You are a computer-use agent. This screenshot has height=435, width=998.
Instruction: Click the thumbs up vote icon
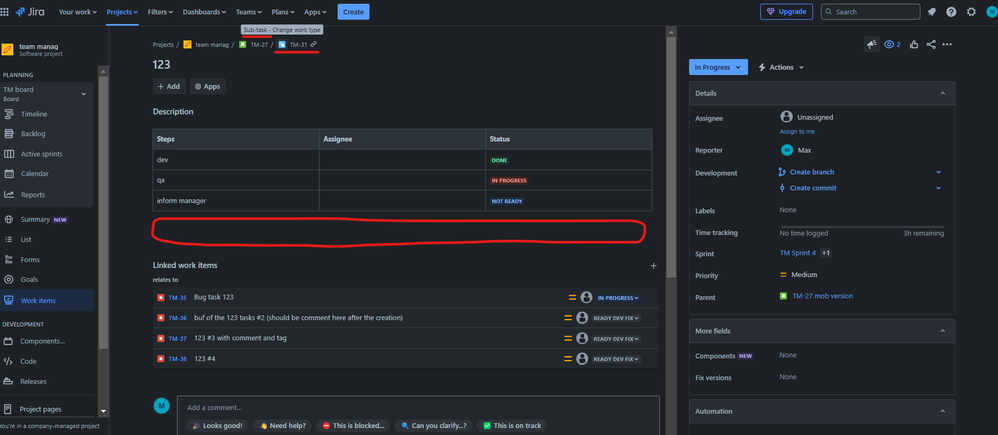click(914, 45)
